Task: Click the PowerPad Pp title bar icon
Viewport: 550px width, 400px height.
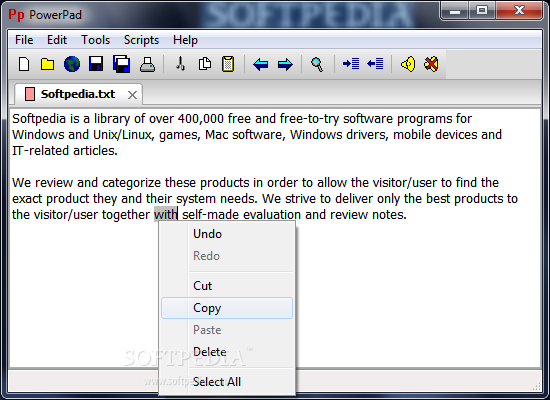Action: click(16, 15)
